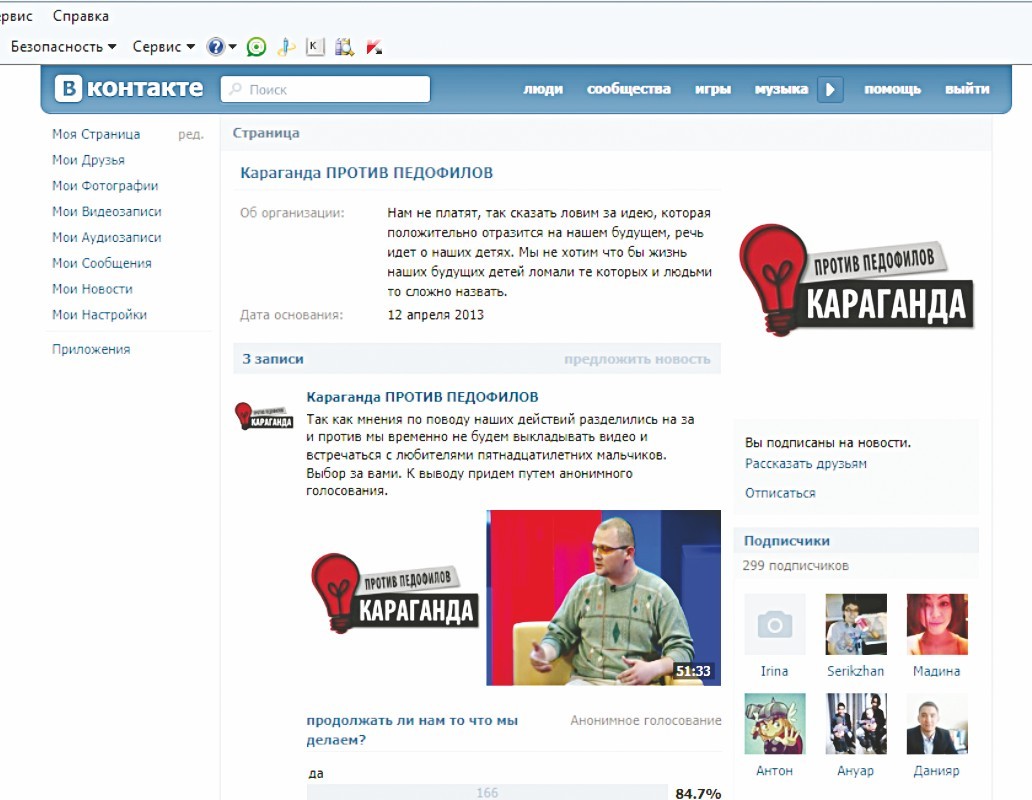This screenshot has height=800, width=1032.
Task: Play the 51:33 video thumbnail
Action: (603, 598)
